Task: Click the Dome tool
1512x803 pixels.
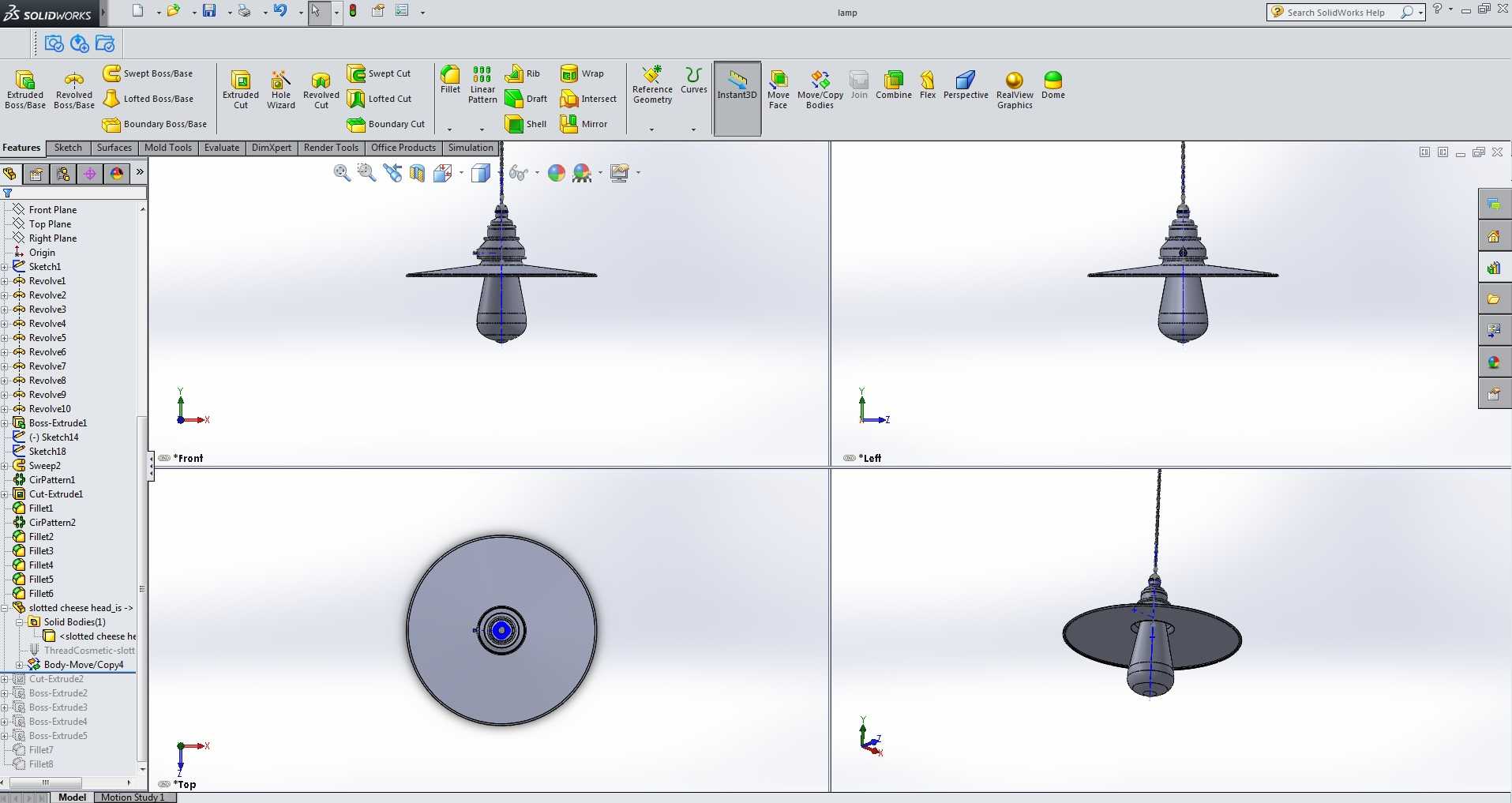Action: click(1053, 84)
